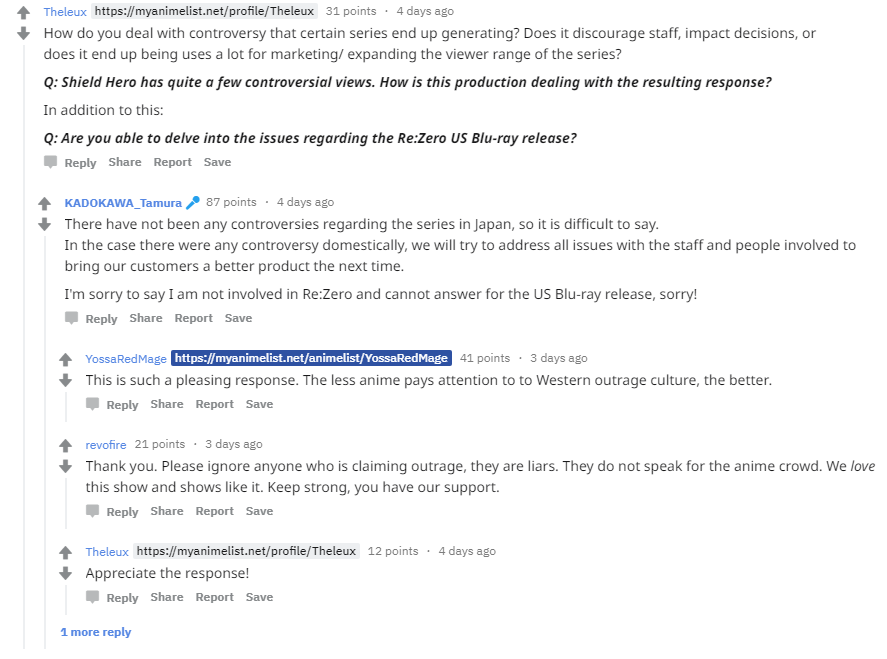Click reply speech bubble icon under revofire's comment

[92, 511]
